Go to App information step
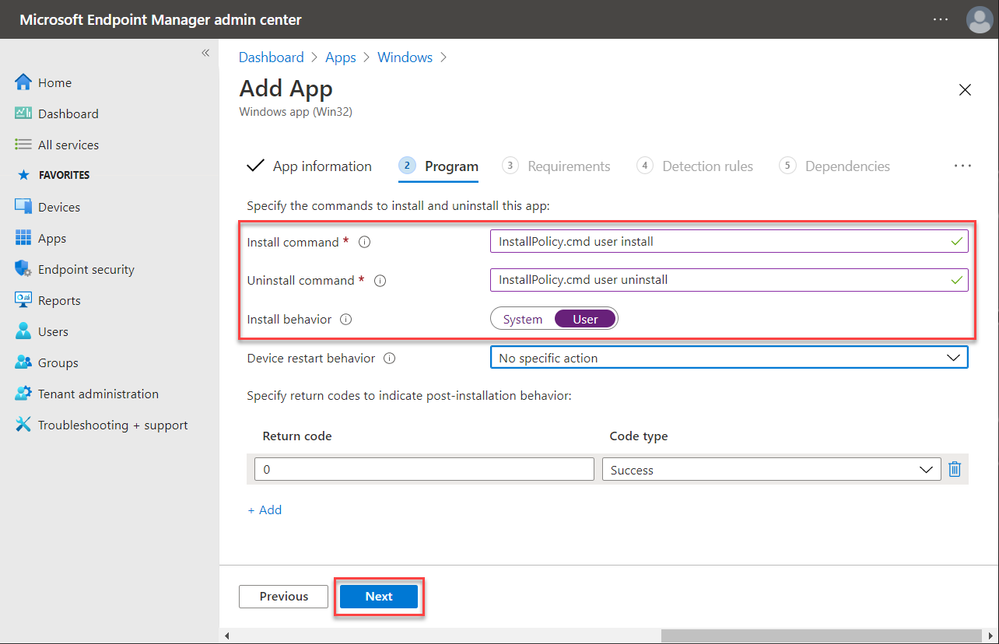 (x=310, y=166)
